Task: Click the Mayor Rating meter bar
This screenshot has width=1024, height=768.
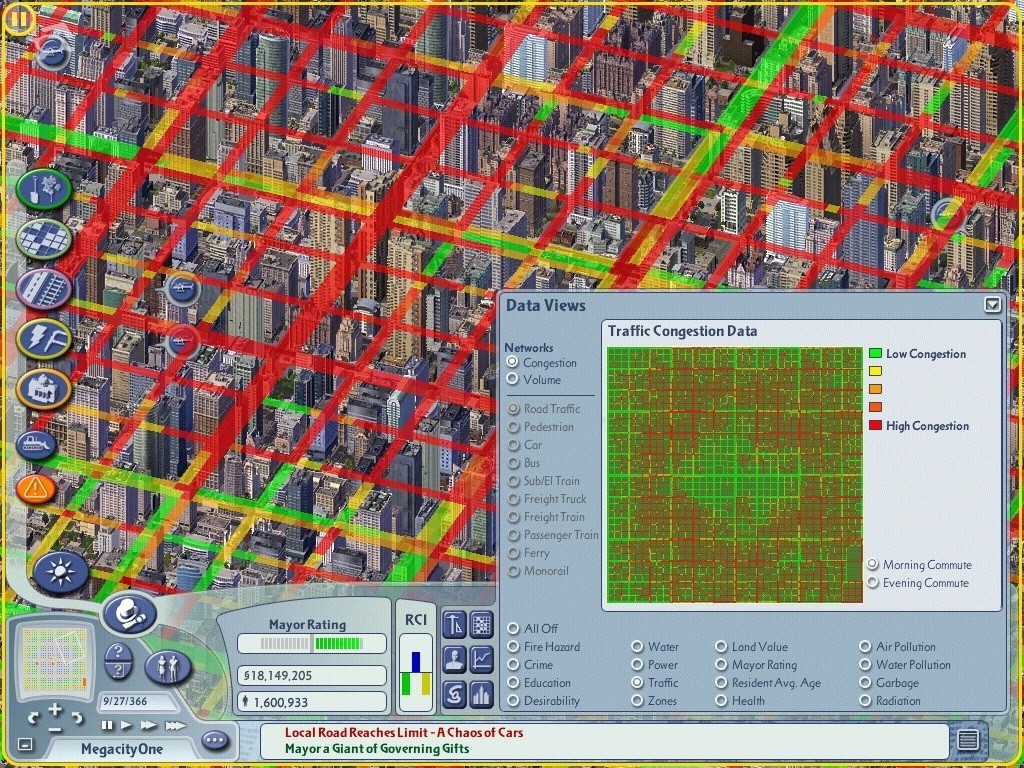Action: pos(311,644)
